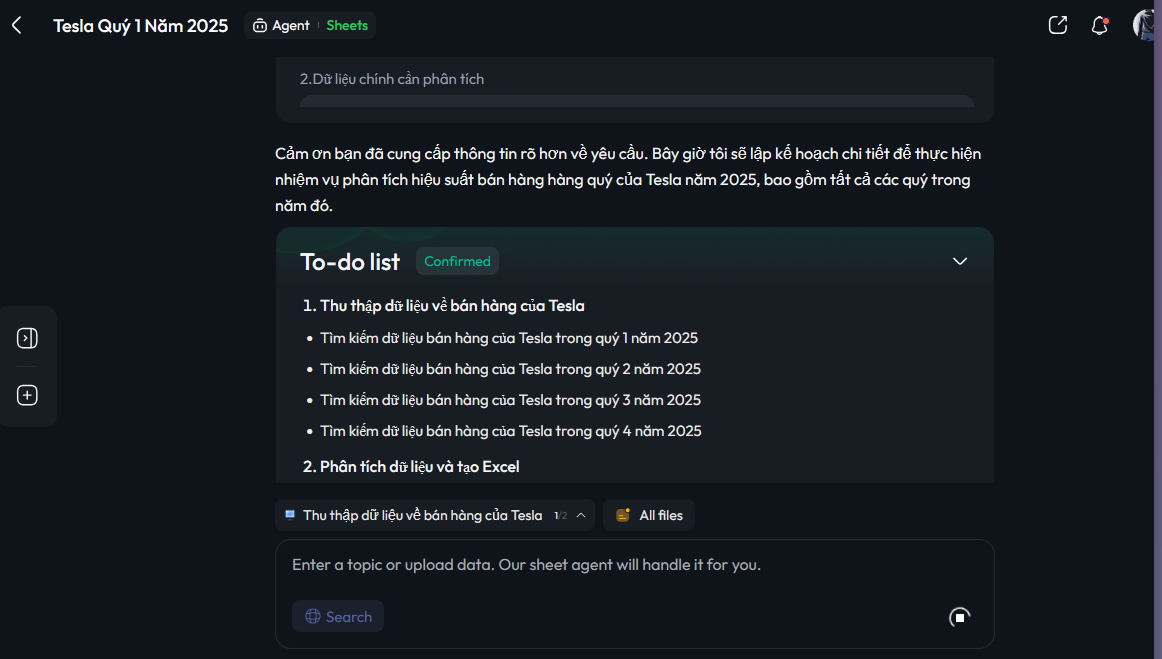This screenshot has height=659, width=1162.
Task: Click the user profile avatar
Action: [1146, 25]
